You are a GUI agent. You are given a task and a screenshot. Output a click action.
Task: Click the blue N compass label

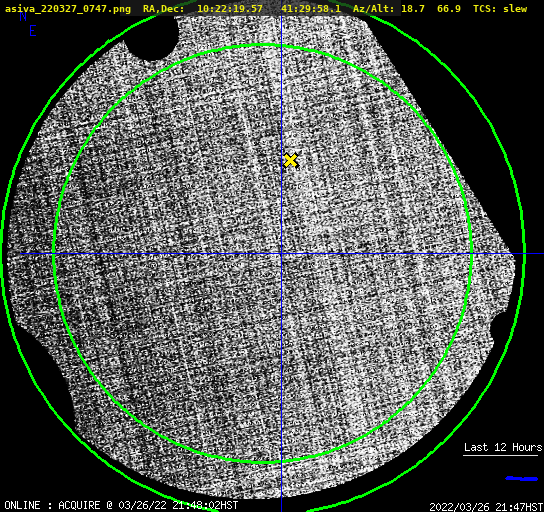[x=23, y=16]
